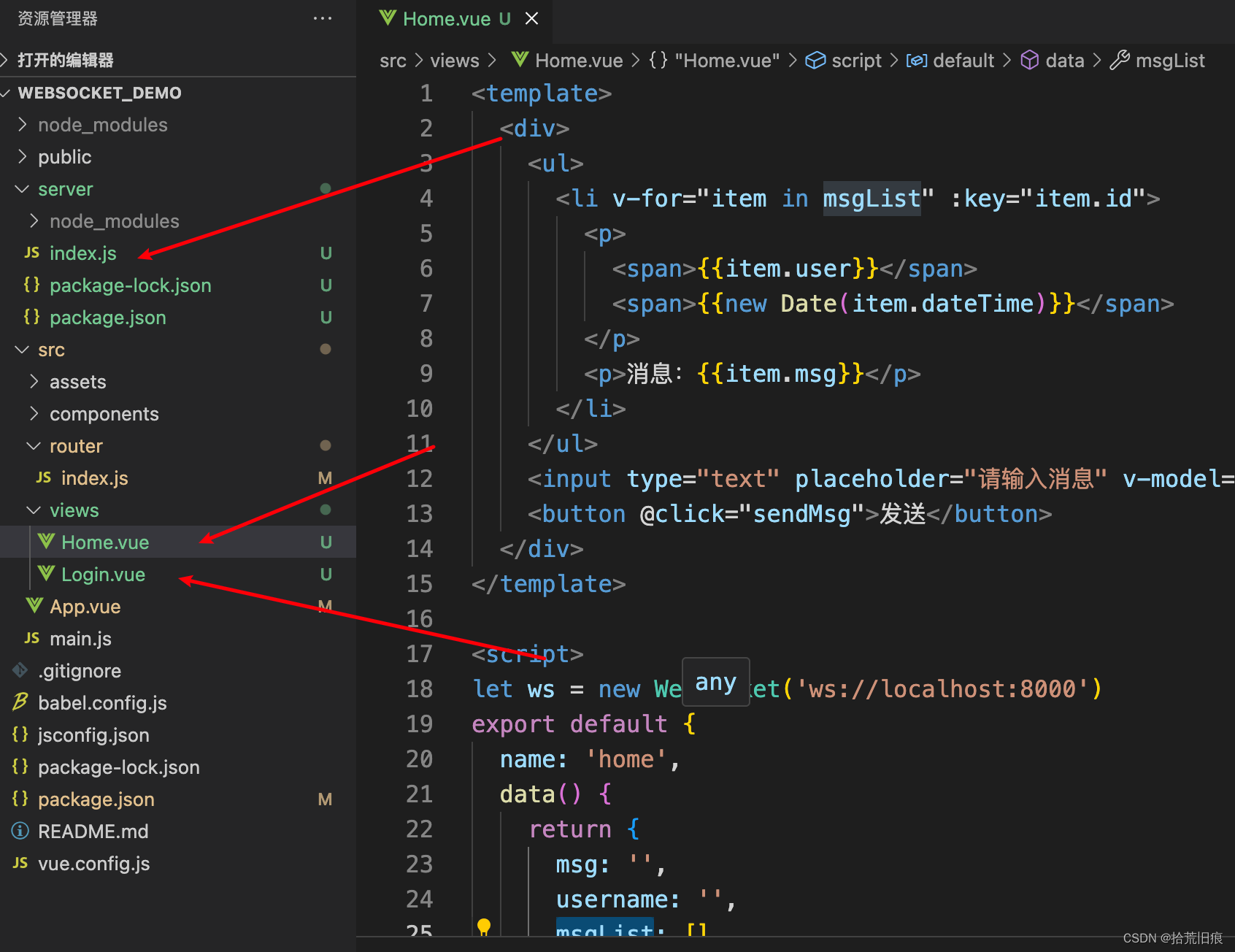The width and height of the screenshot is (1235, 952).
Task: Click the wrench icon before msgList breadcrumb
Action: tap(1120, 60)
